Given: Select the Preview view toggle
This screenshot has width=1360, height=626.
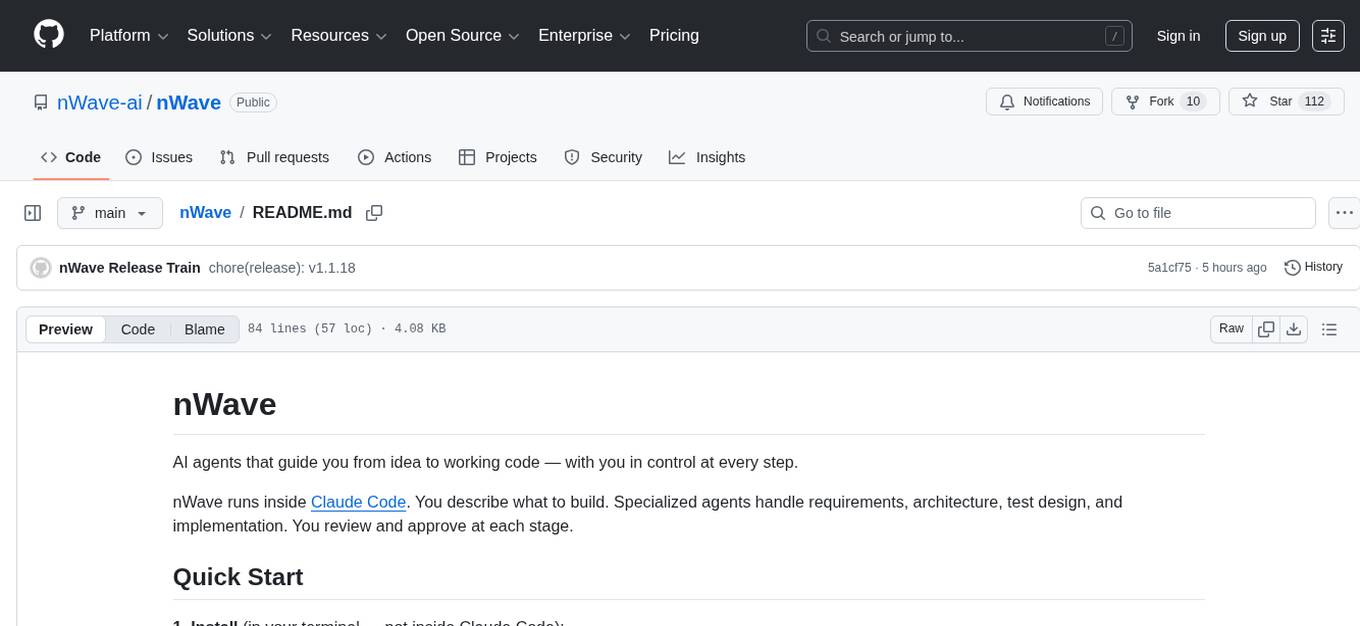Looking at the screenshot, I should [66, 329].
